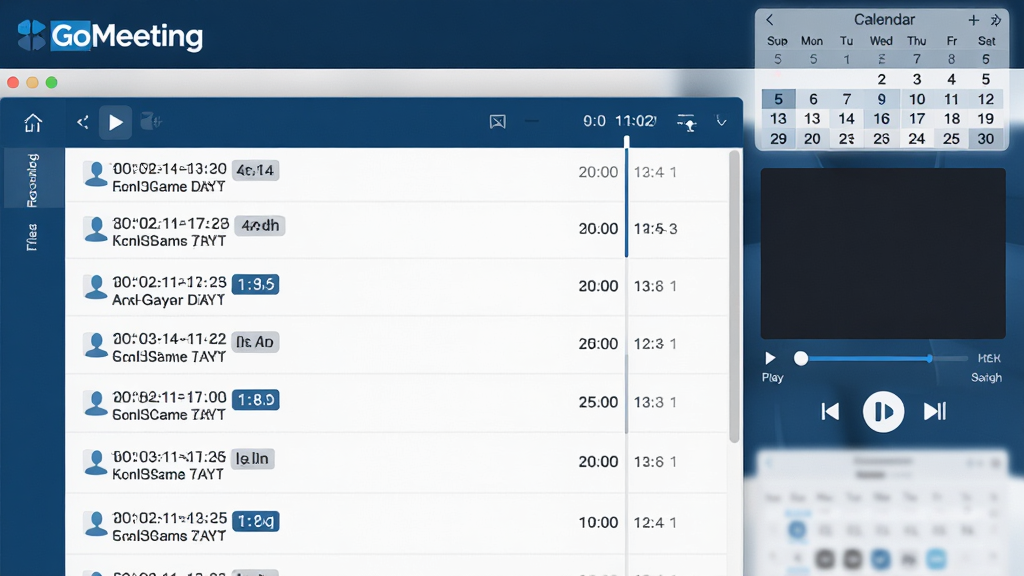Click the GoMeeting logo

coord(110,35)
